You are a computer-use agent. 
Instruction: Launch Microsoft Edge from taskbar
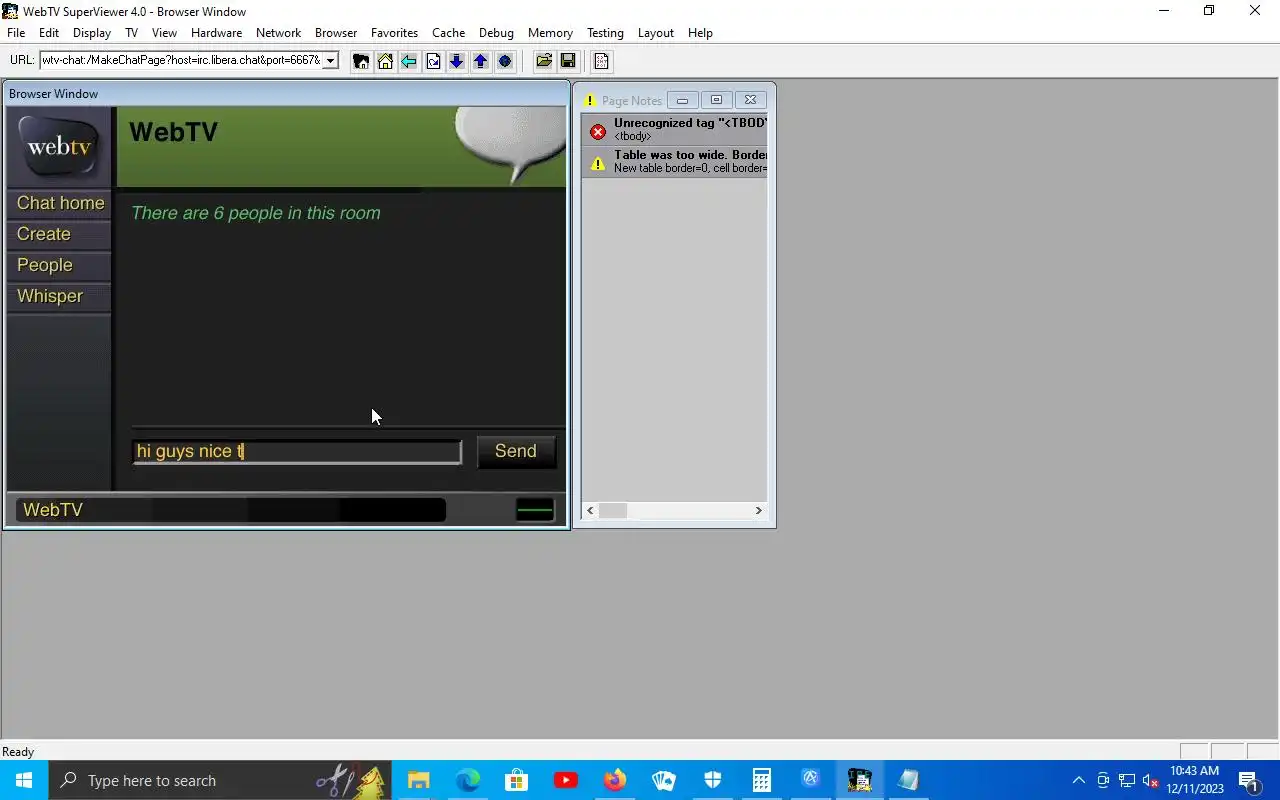tap(468, 780)
